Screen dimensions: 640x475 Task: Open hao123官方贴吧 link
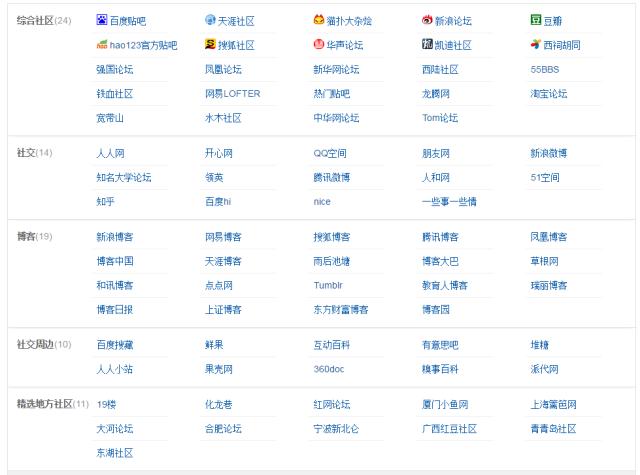(x=143, y=45)
